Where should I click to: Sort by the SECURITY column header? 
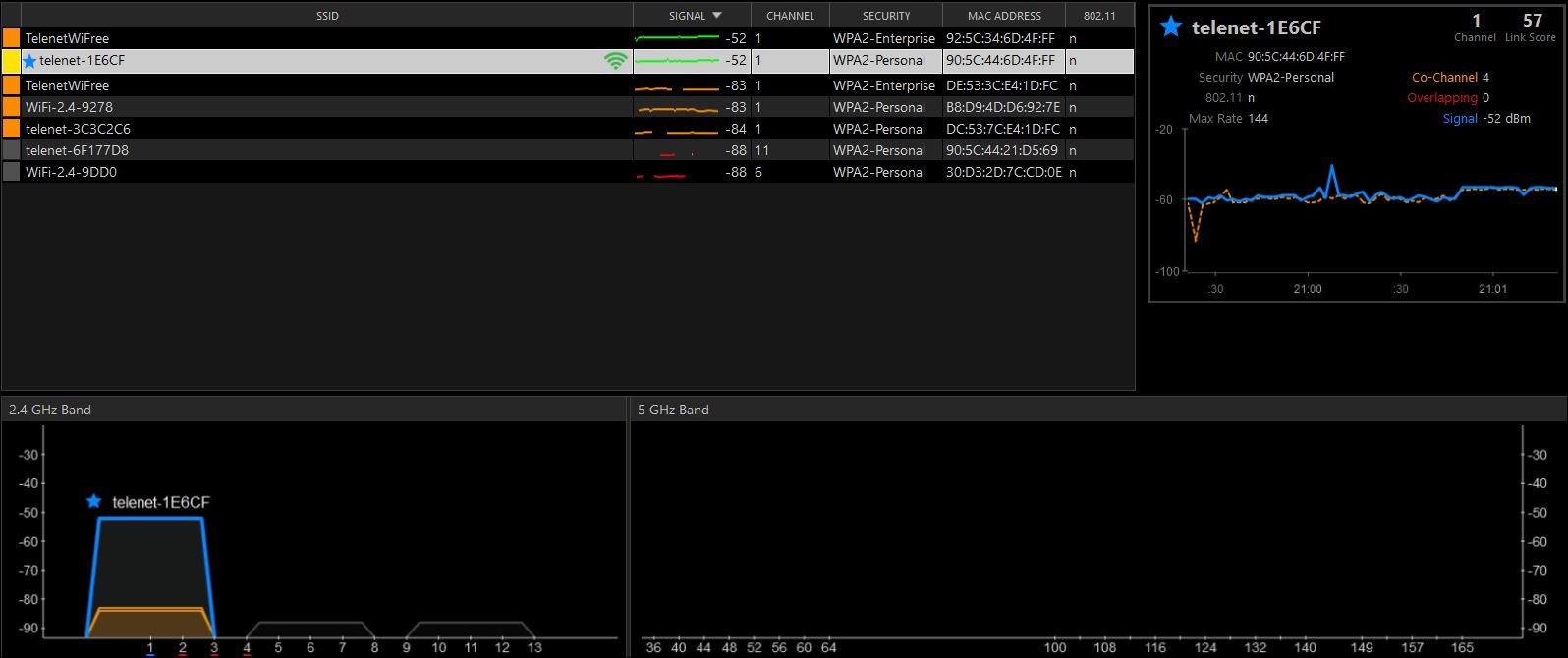(x=886, y=16)
